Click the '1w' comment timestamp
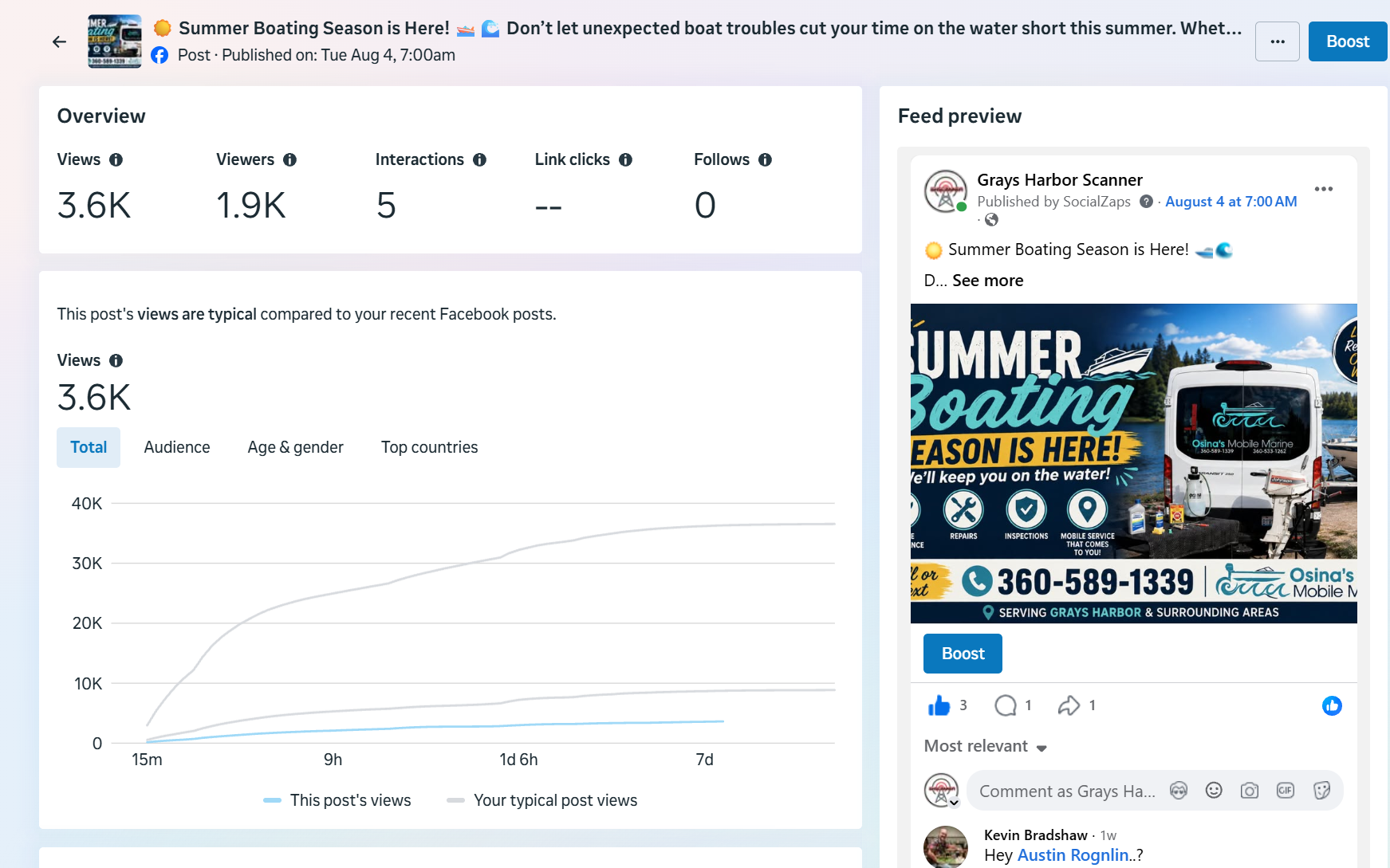The height and width of the screenshot is (868, 1390). (1108, 835)
